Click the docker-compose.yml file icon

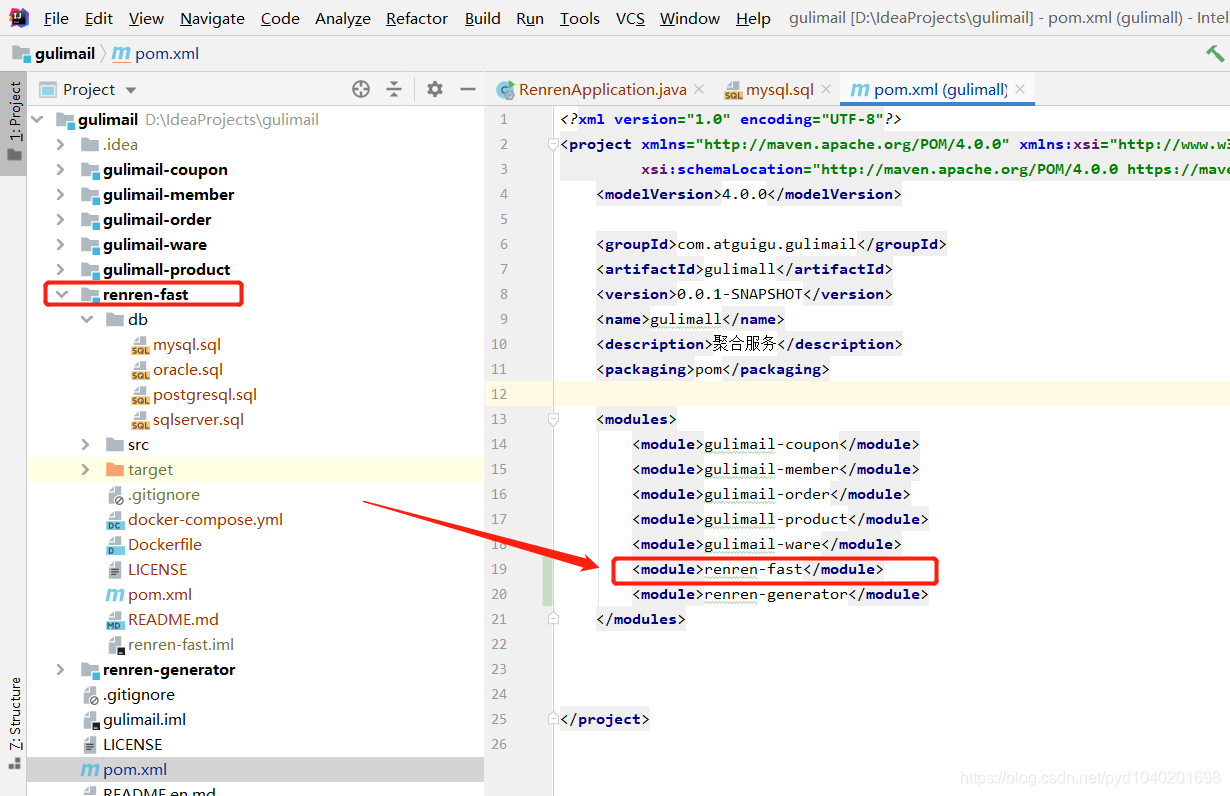click(115, 520)
